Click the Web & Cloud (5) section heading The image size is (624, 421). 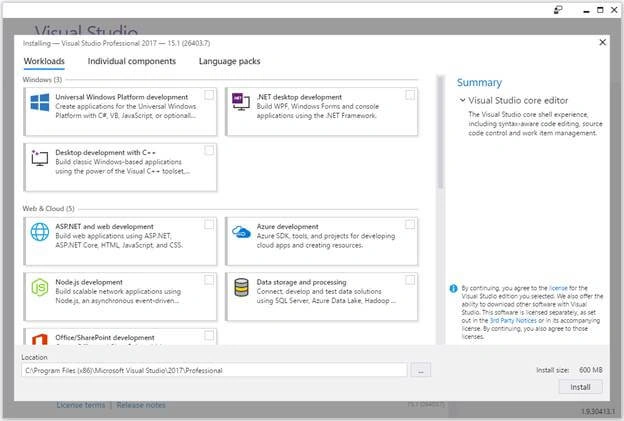[49, 209]
